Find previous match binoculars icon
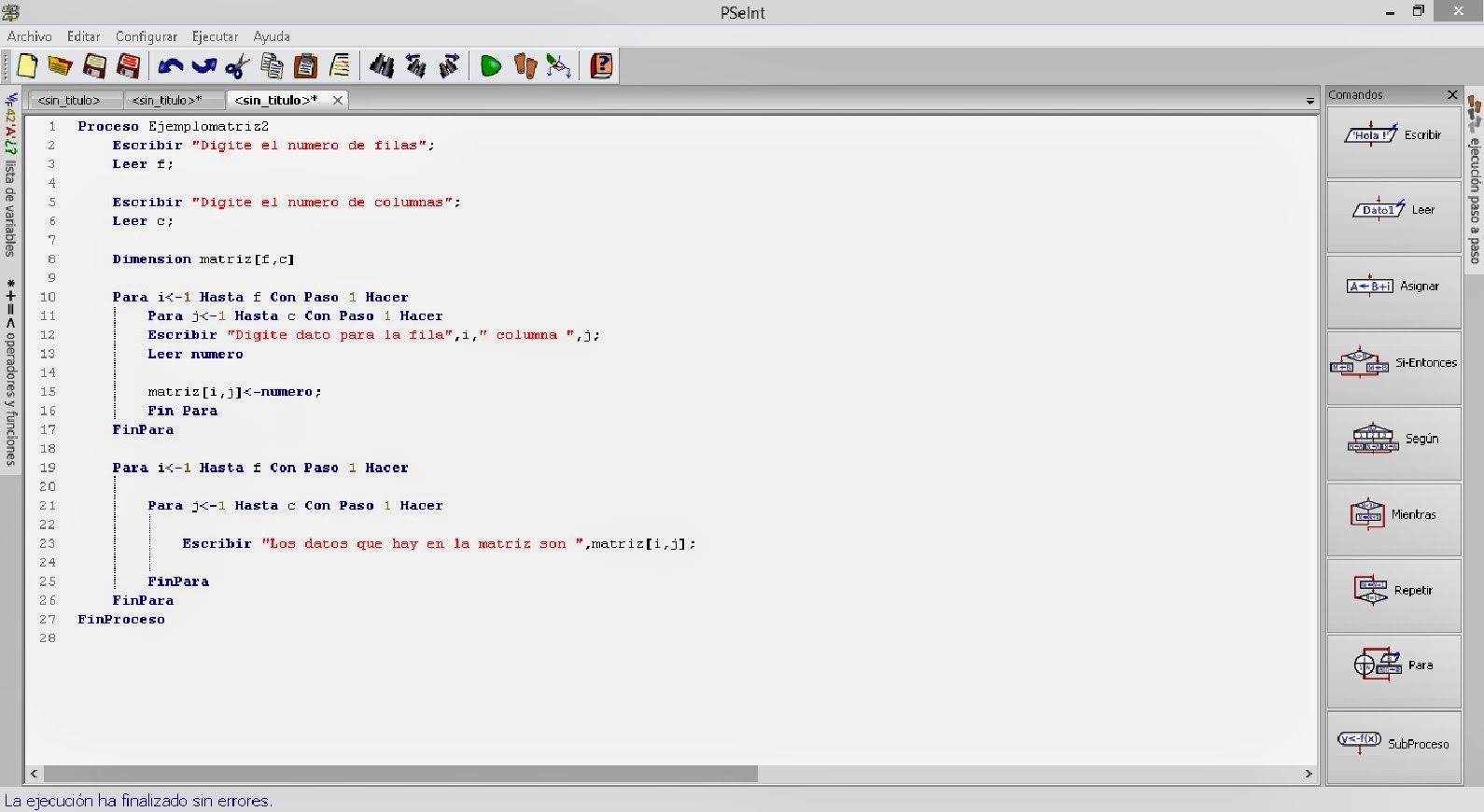The height and width of the screenshot is (812, 1484). tap(415, 66)
